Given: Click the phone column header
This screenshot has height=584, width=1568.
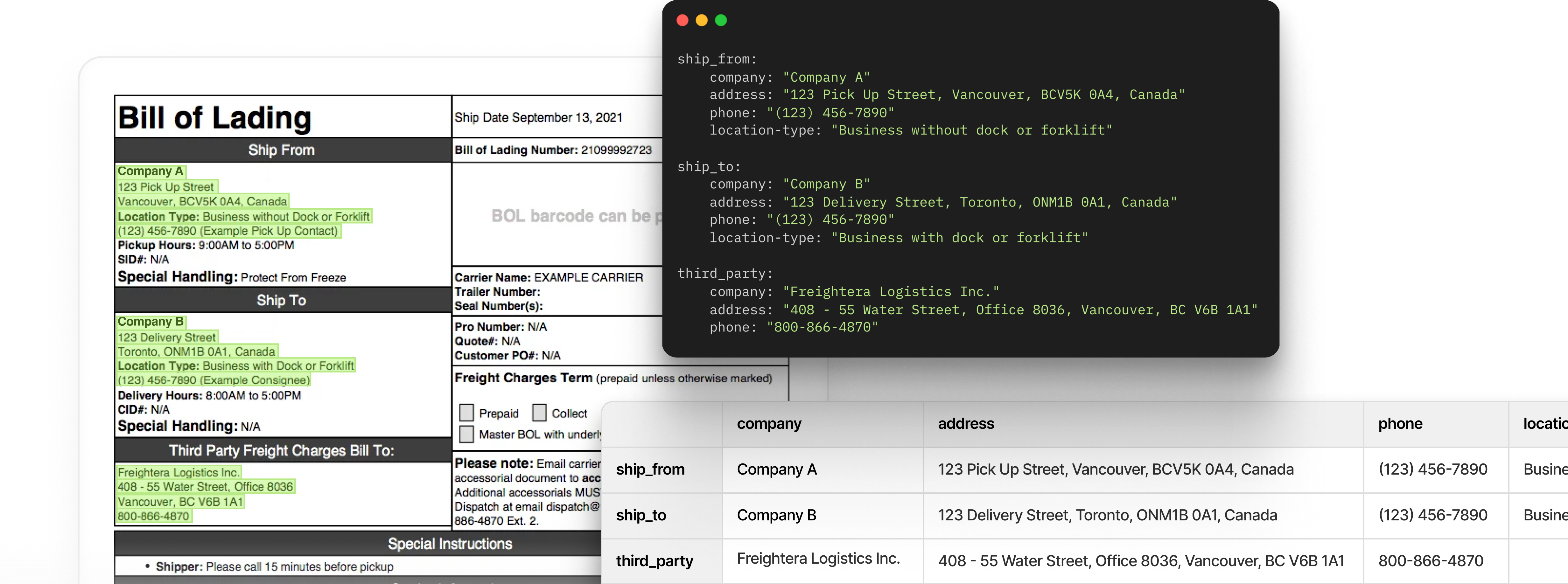Looking at the screenshot, I should point(1400,423).
